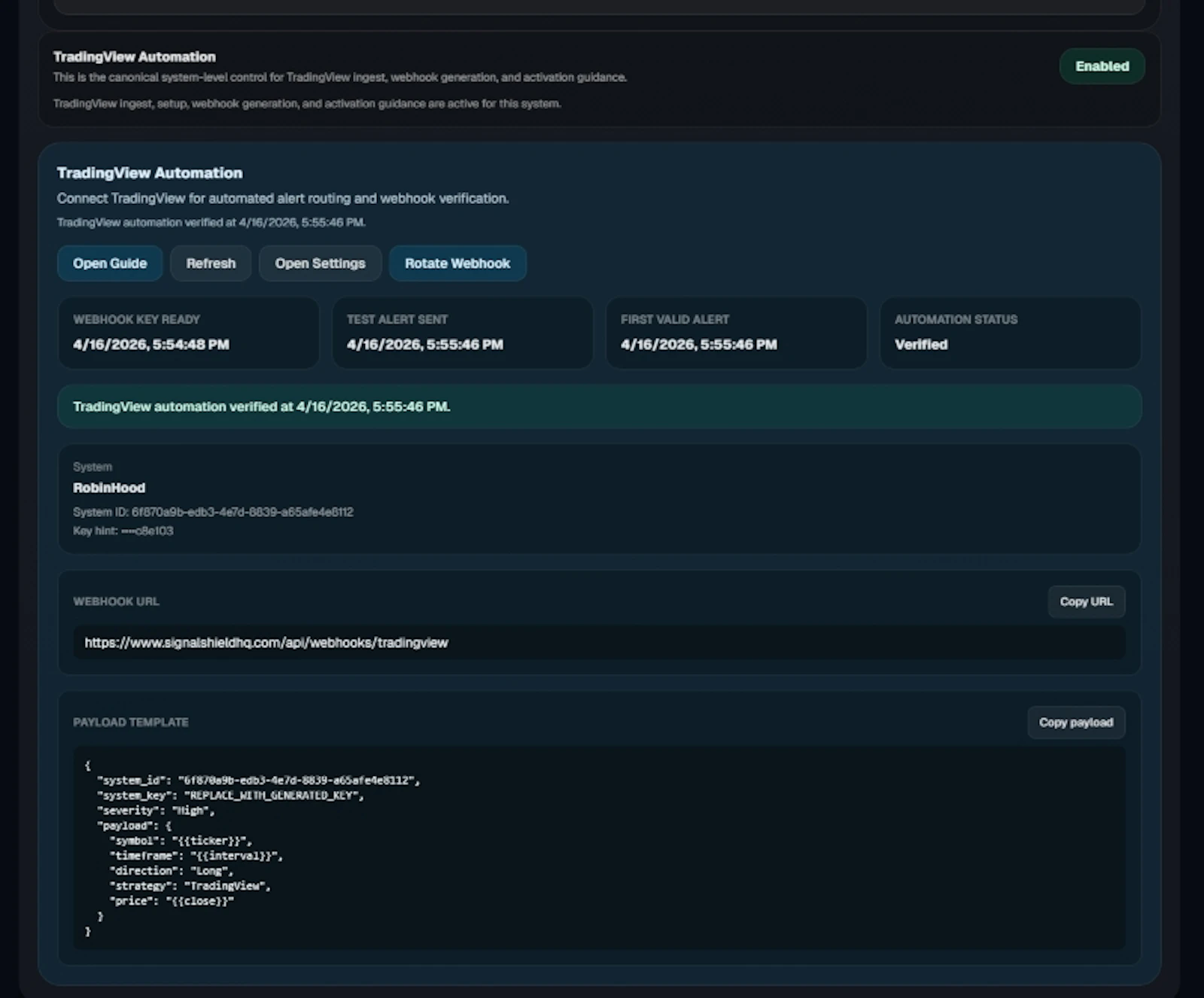Select the webhook URL field

(599, 643)
